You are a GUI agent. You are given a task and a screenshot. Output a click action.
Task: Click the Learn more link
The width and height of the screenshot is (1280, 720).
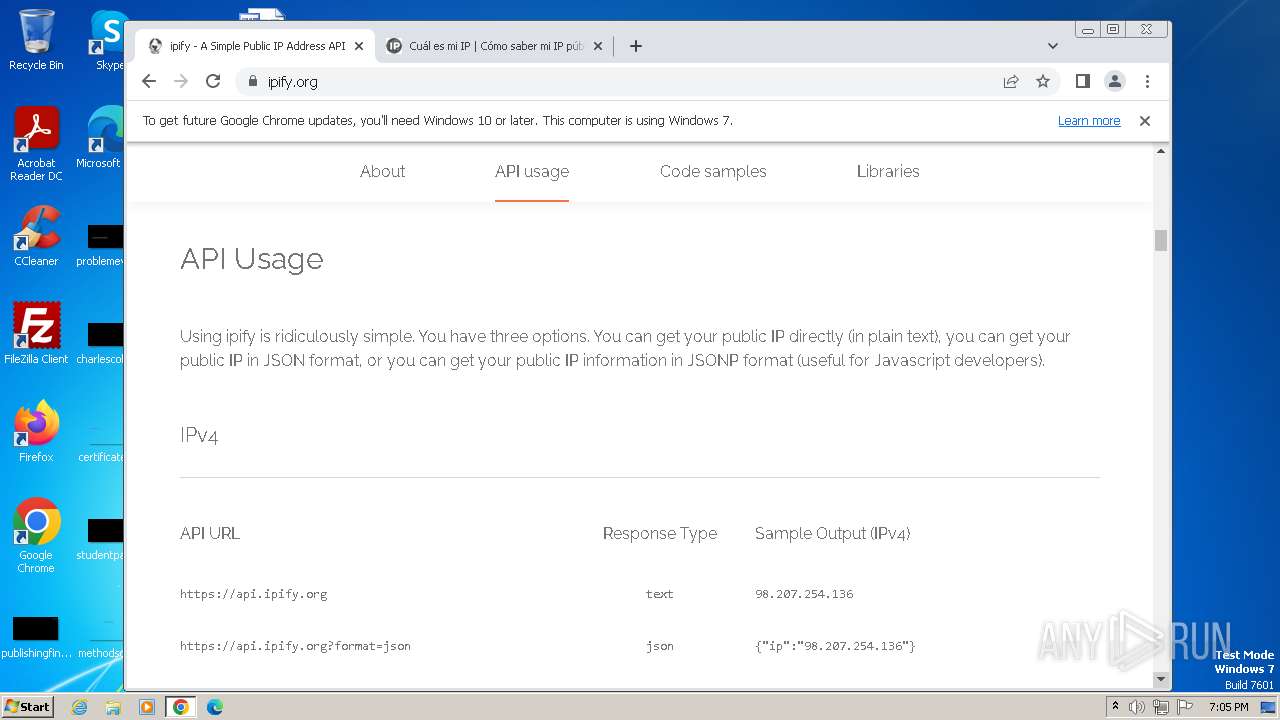1089,121
